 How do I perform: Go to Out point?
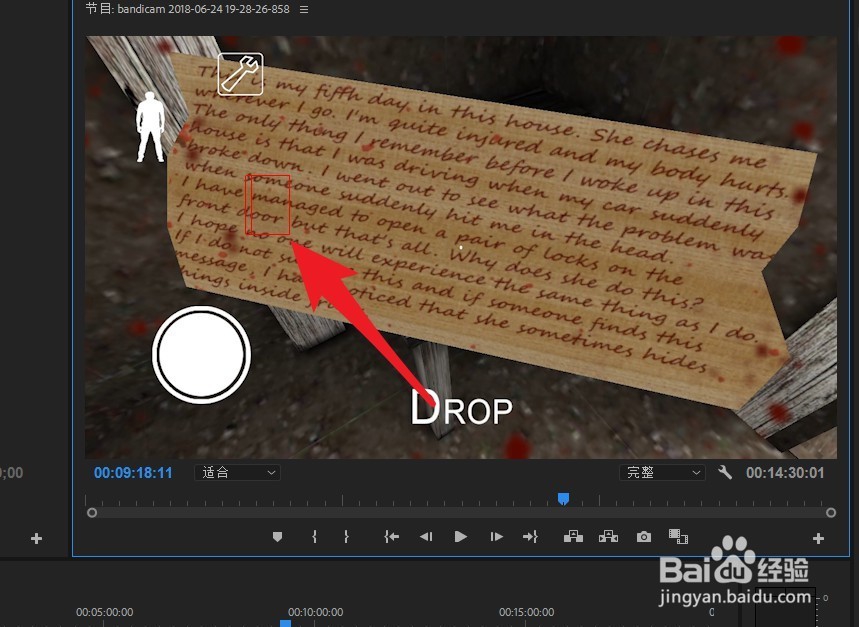point(530,537)
